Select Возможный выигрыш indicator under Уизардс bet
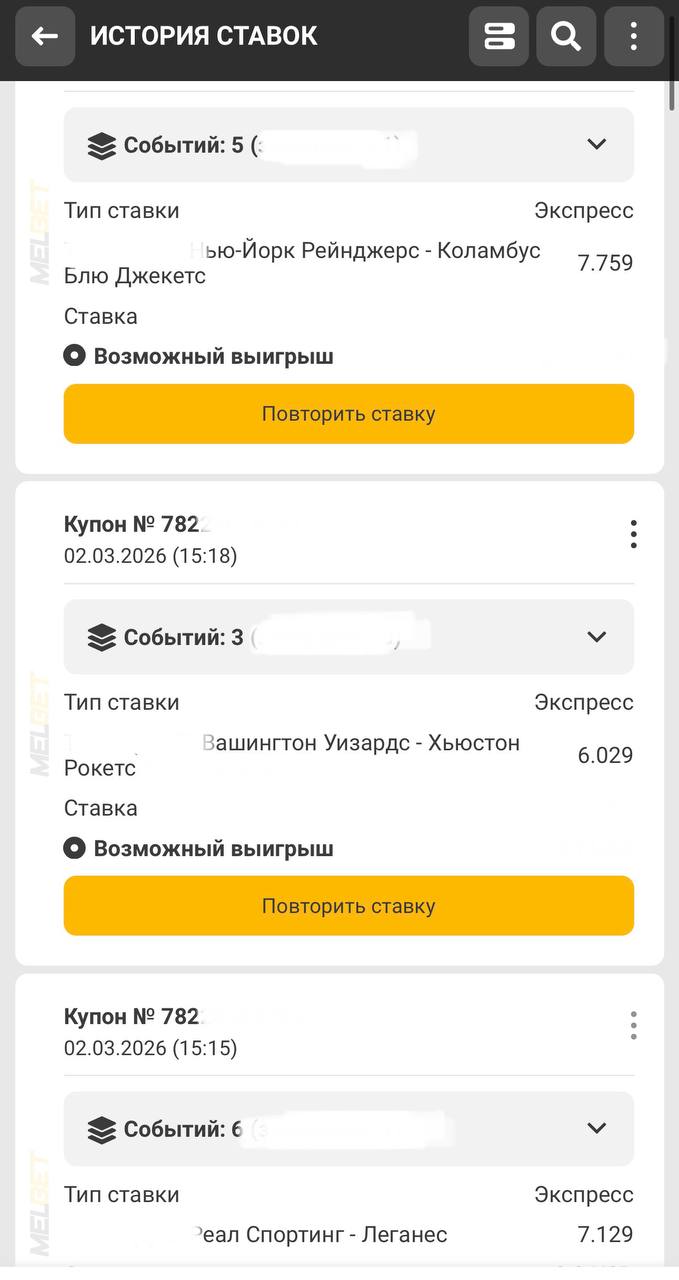Image resolution: width=679 pixels, height=1280 pixels. [x=75, y=849]
